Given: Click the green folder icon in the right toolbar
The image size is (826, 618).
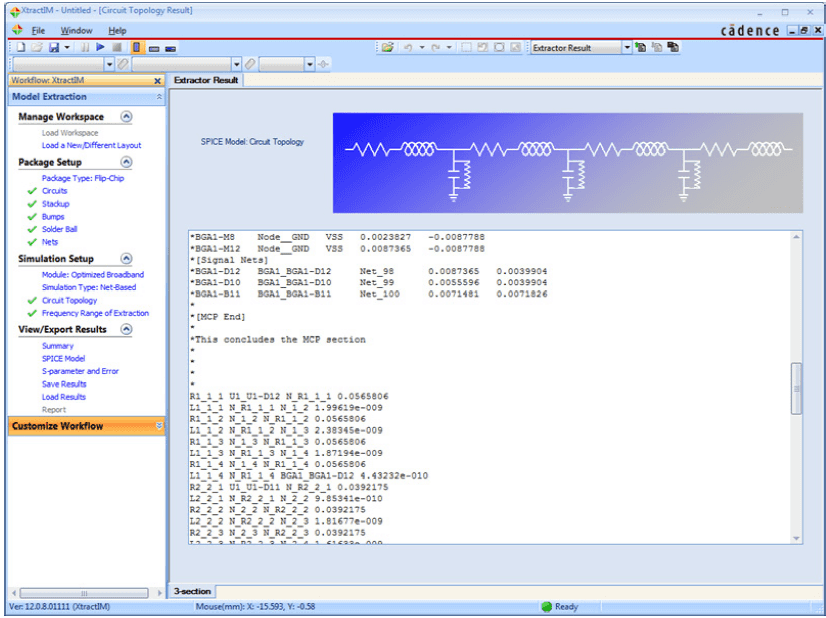Looking at the screenshot, I should tap(388, 47).
